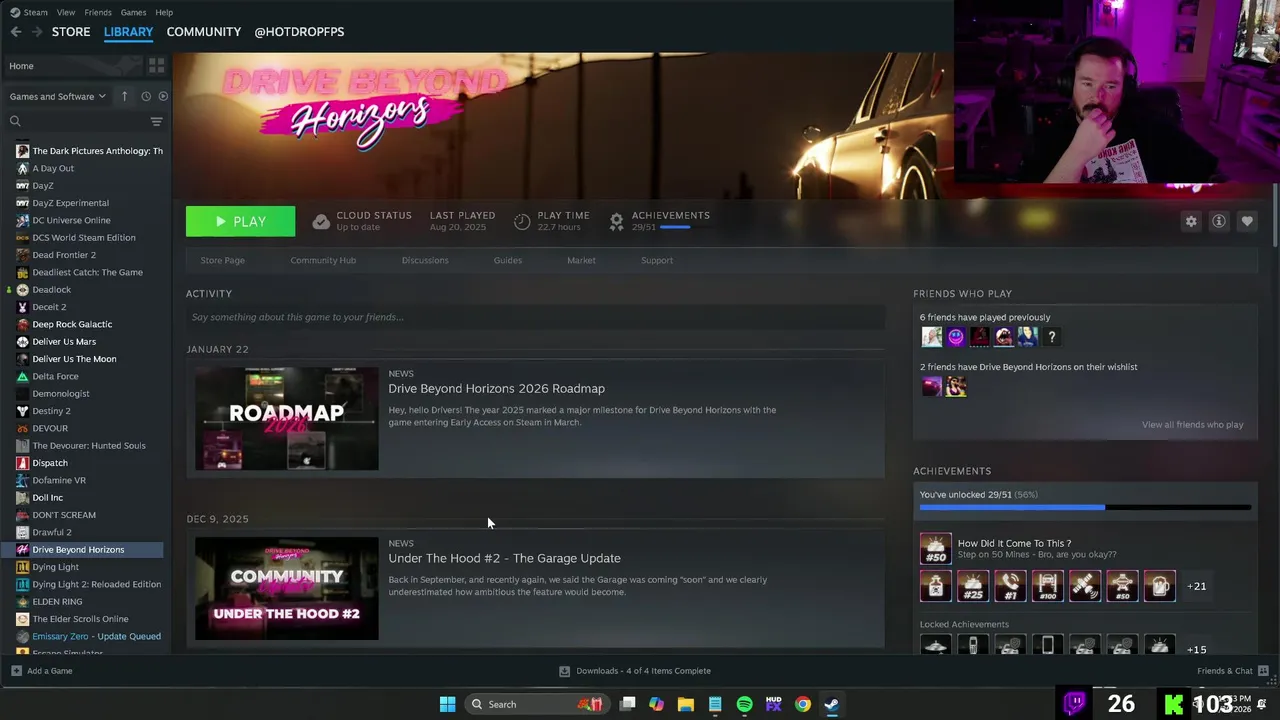Click the activity status input field

535,317
